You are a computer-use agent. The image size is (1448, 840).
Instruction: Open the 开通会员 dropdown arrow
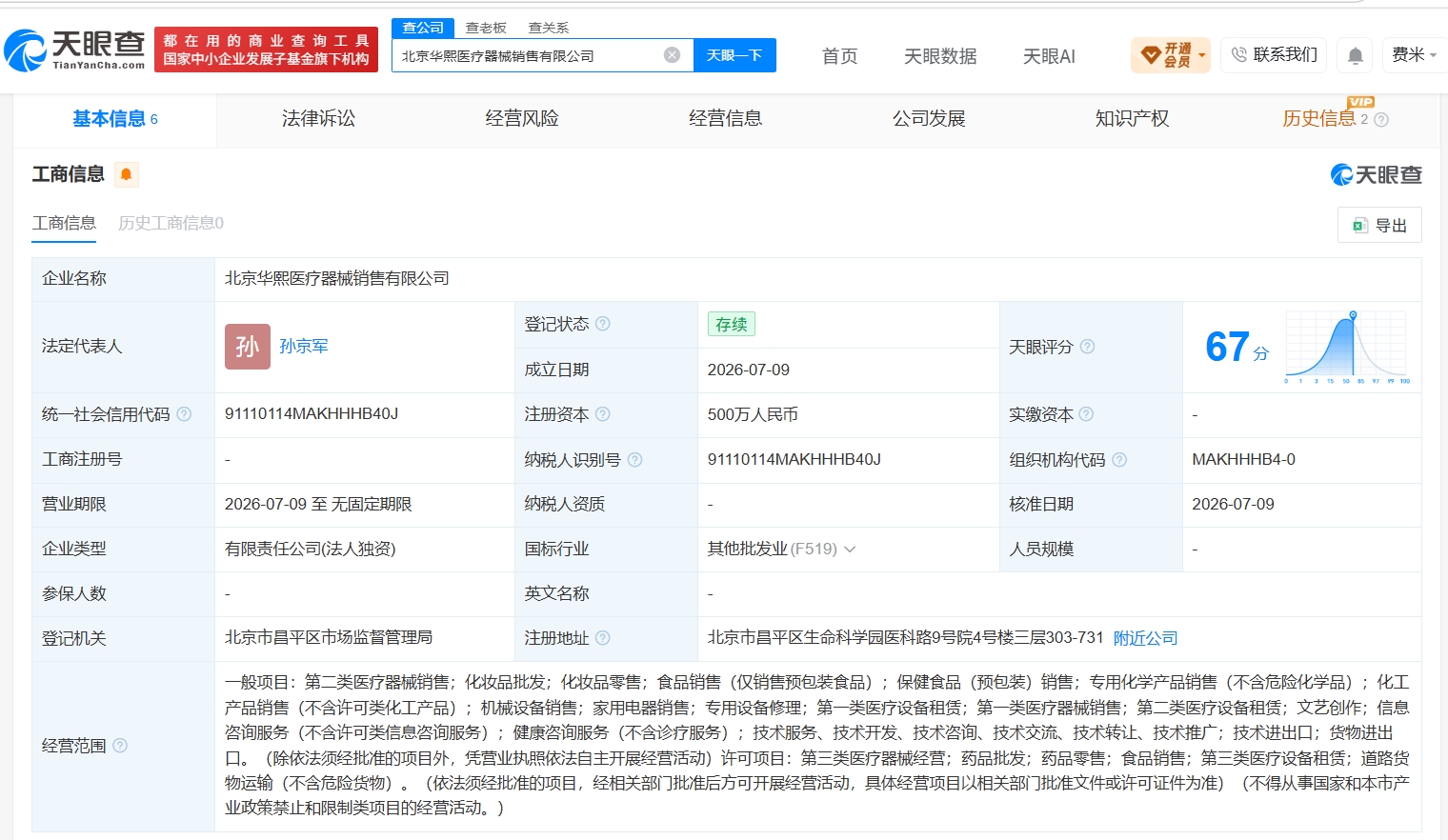click(x=1202, y=55)
